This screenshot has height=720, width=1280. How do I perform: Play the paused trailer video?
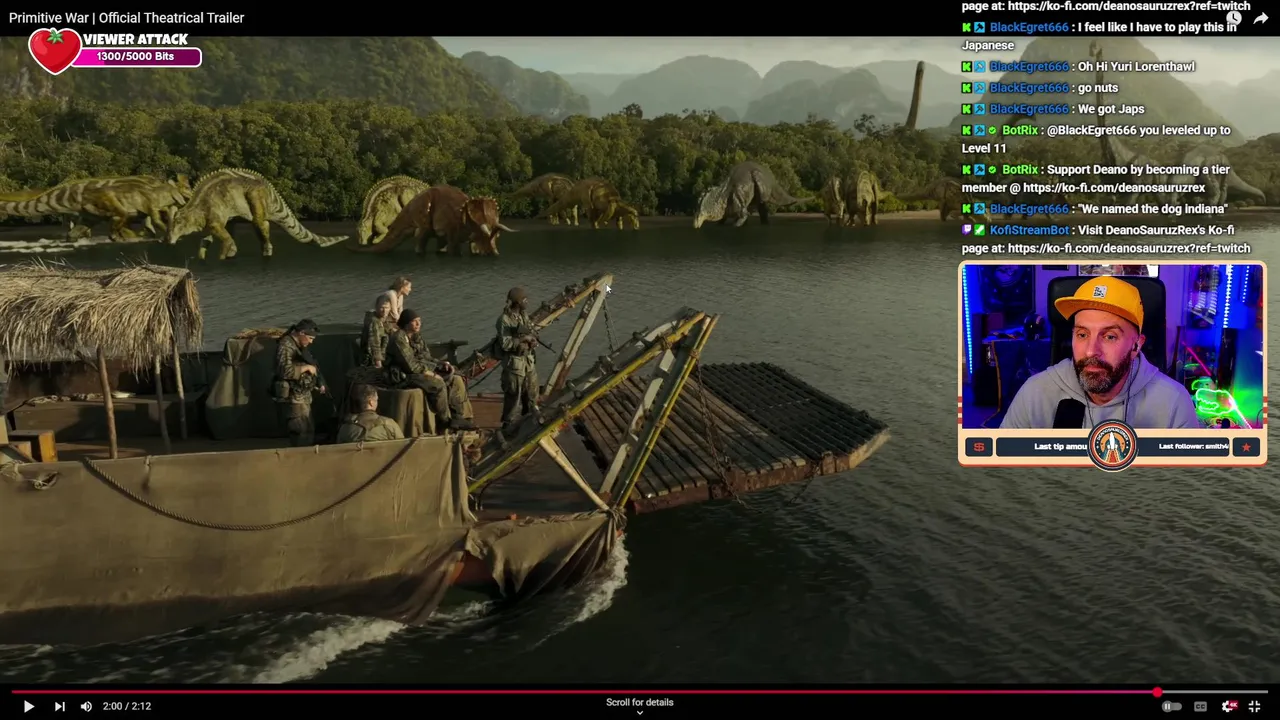tap(28, 706)
